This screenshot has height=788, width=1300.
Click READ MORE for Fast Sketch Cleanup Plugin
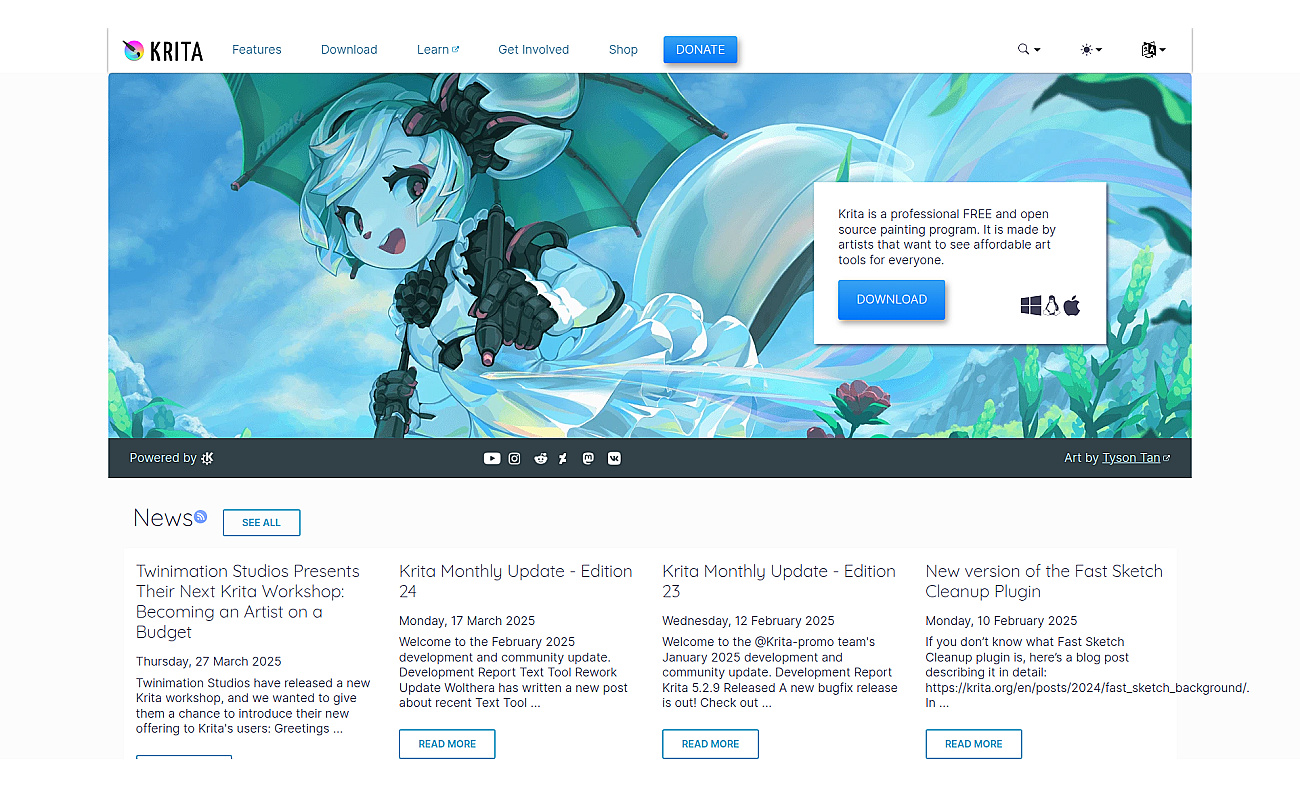pyautogui.click(x=973, y=744)
